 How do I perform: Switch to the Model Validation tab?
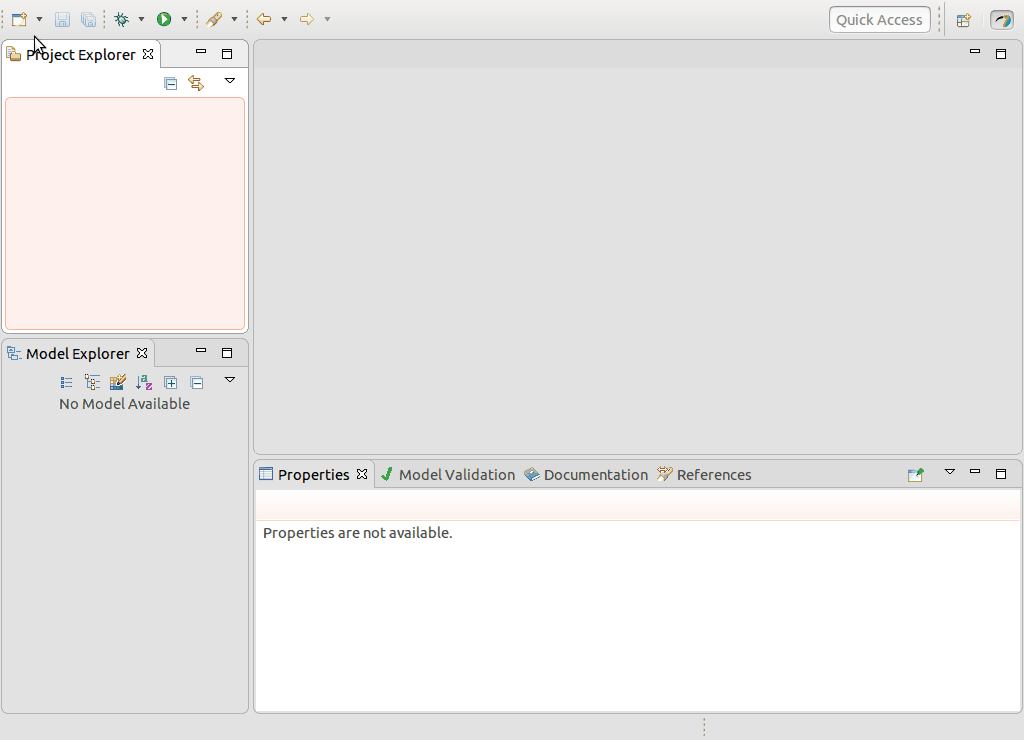pos(447,475)
